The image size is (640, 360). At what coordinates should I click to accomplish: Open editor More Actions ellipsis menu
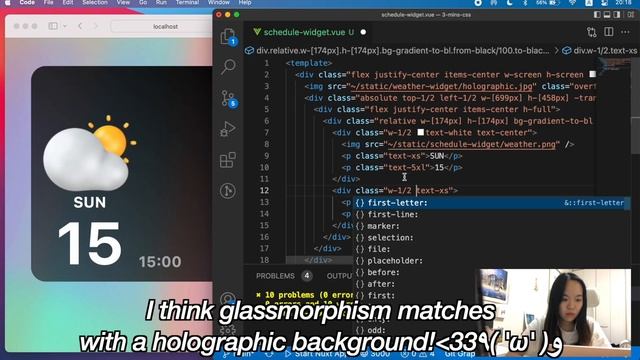click(x=625, y=32)
